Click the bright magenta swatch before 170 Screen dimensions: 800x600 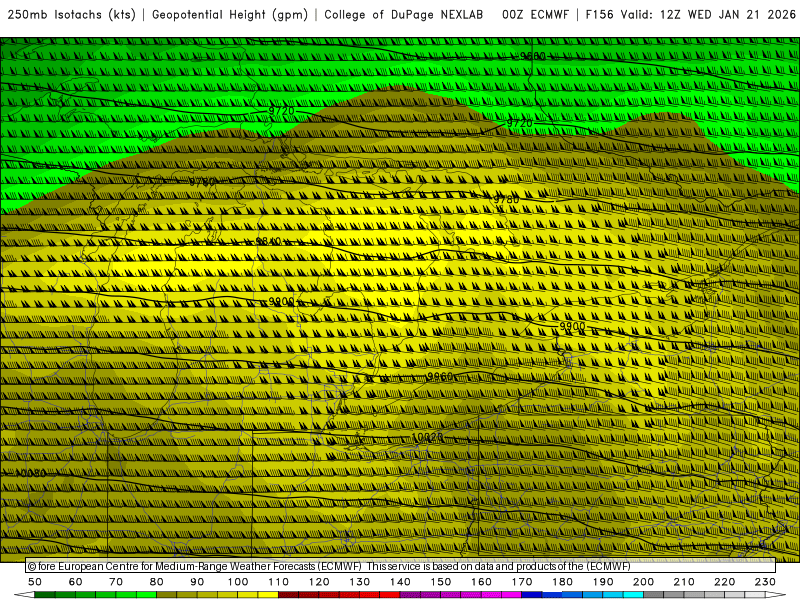click(511, 595)
